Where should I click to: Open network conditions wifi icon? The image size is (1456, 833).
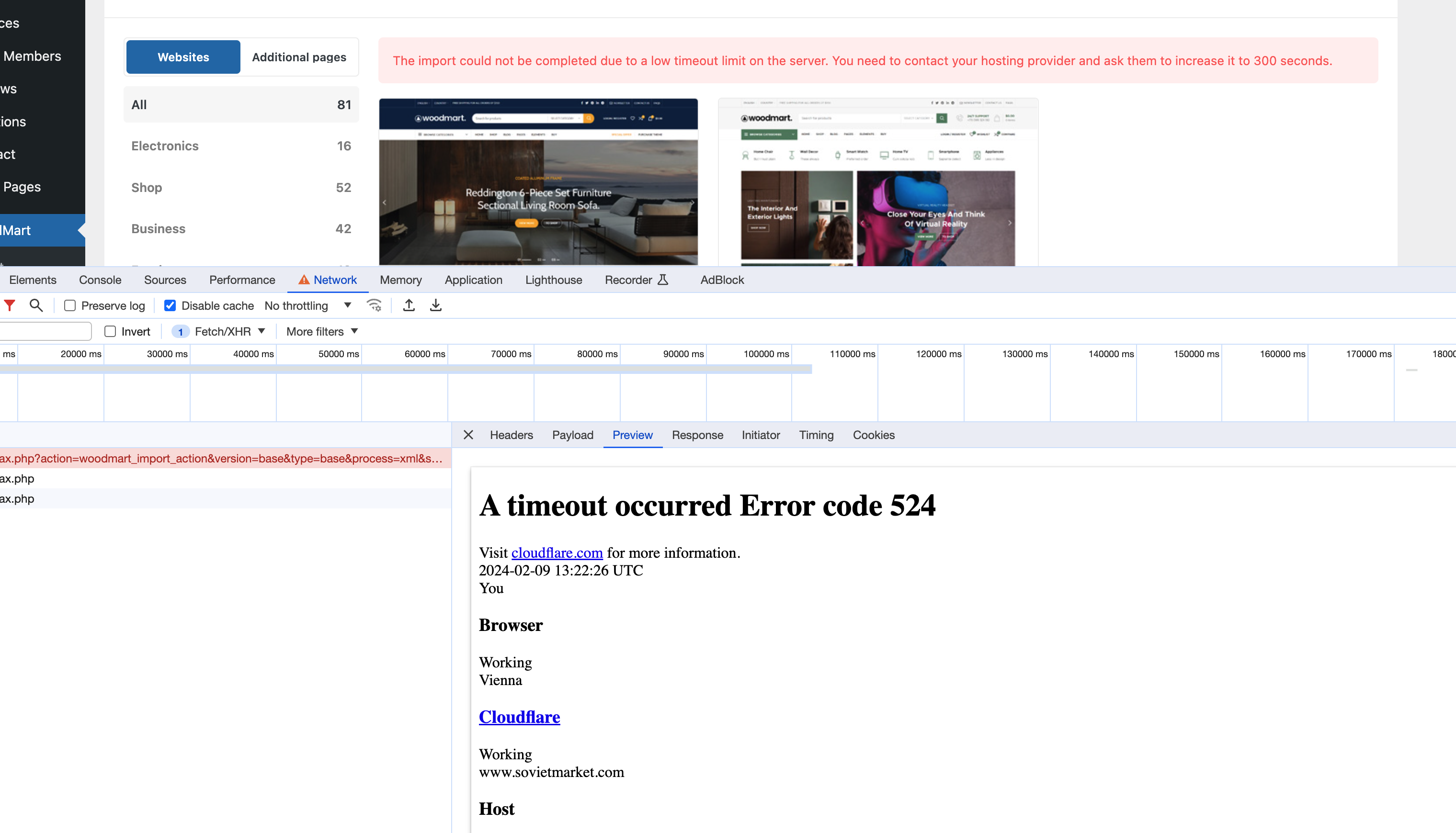pos(375,305)
